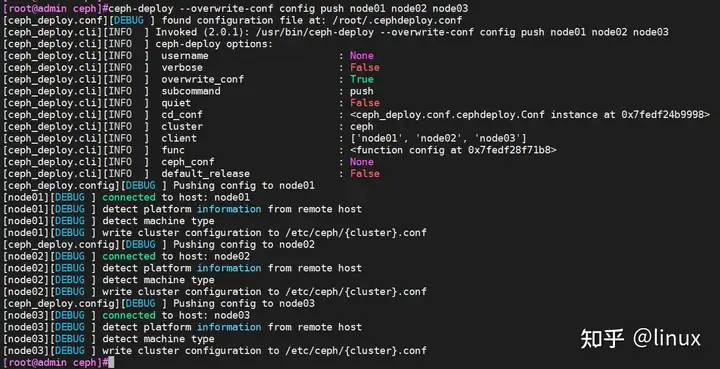Click blue 'information' word in node02 line
The width and height of the screenshot is (720, 369).
229,268
